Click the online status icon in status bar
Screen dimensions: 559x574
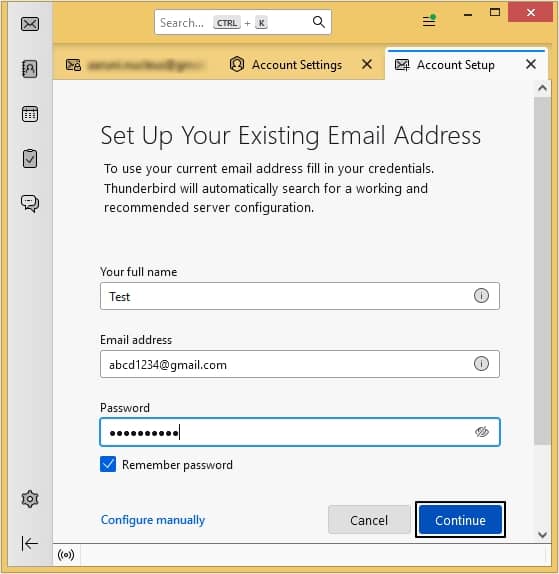pos(66,555)
